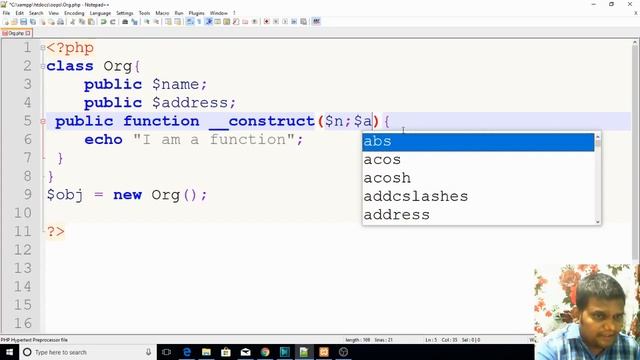The width and height of the screenshot is (640, 360).
Task: Open Task View from the taskbar
Action: point(166,352)
